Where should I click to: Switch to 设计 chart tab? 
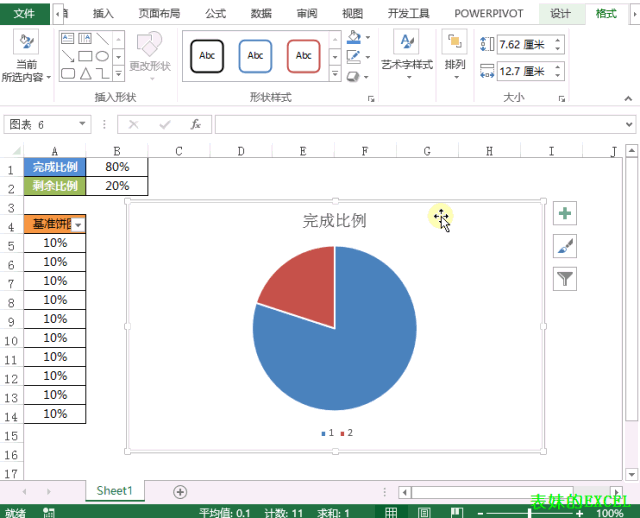click(560, 14)
